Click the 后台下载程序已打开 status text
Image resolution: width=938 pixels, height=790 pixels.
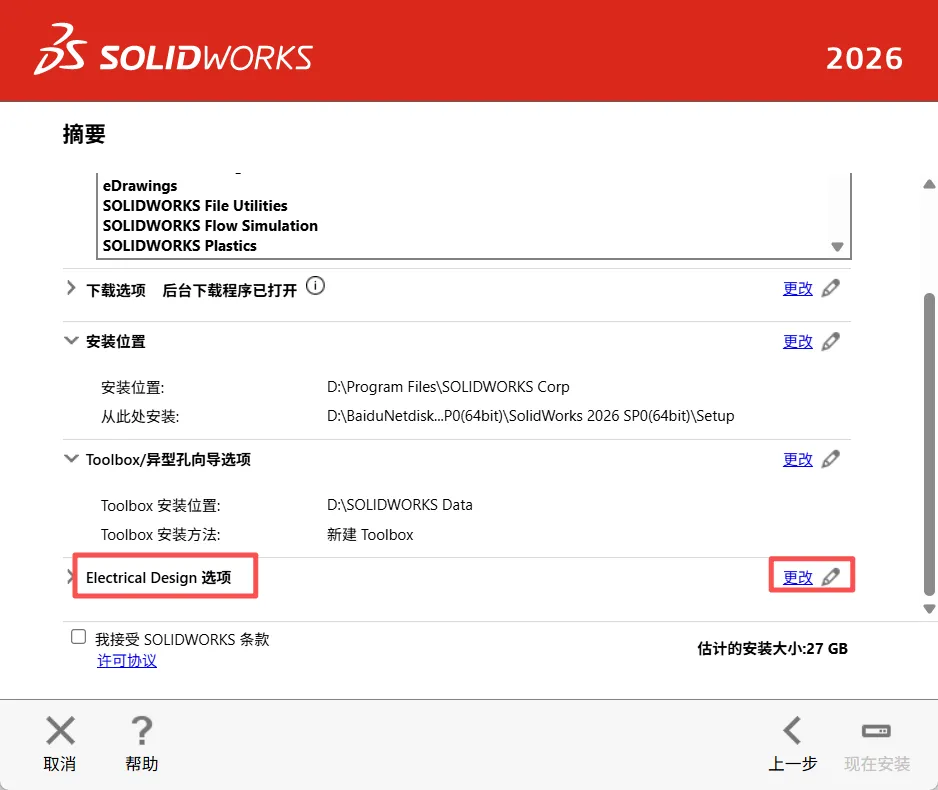coord(230,291)
